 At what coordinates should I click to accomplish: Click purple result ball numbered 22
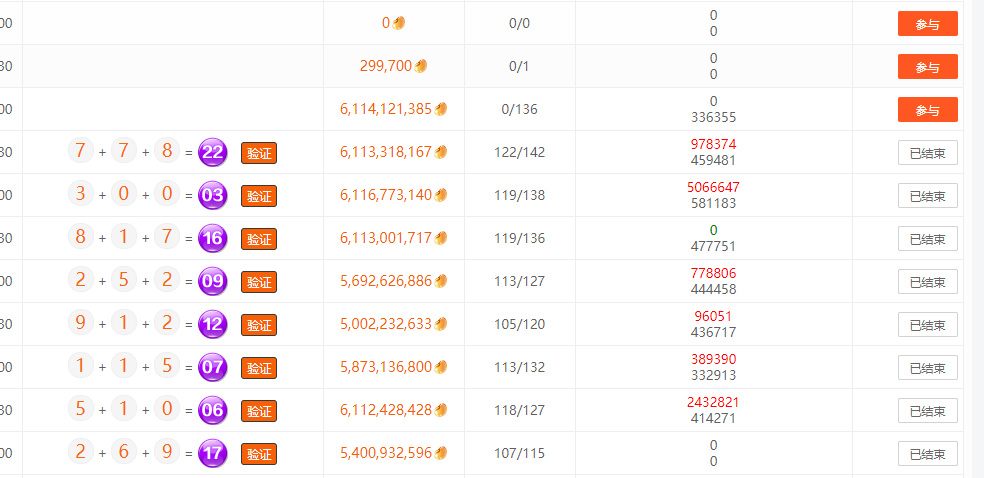tap(212, 152)
